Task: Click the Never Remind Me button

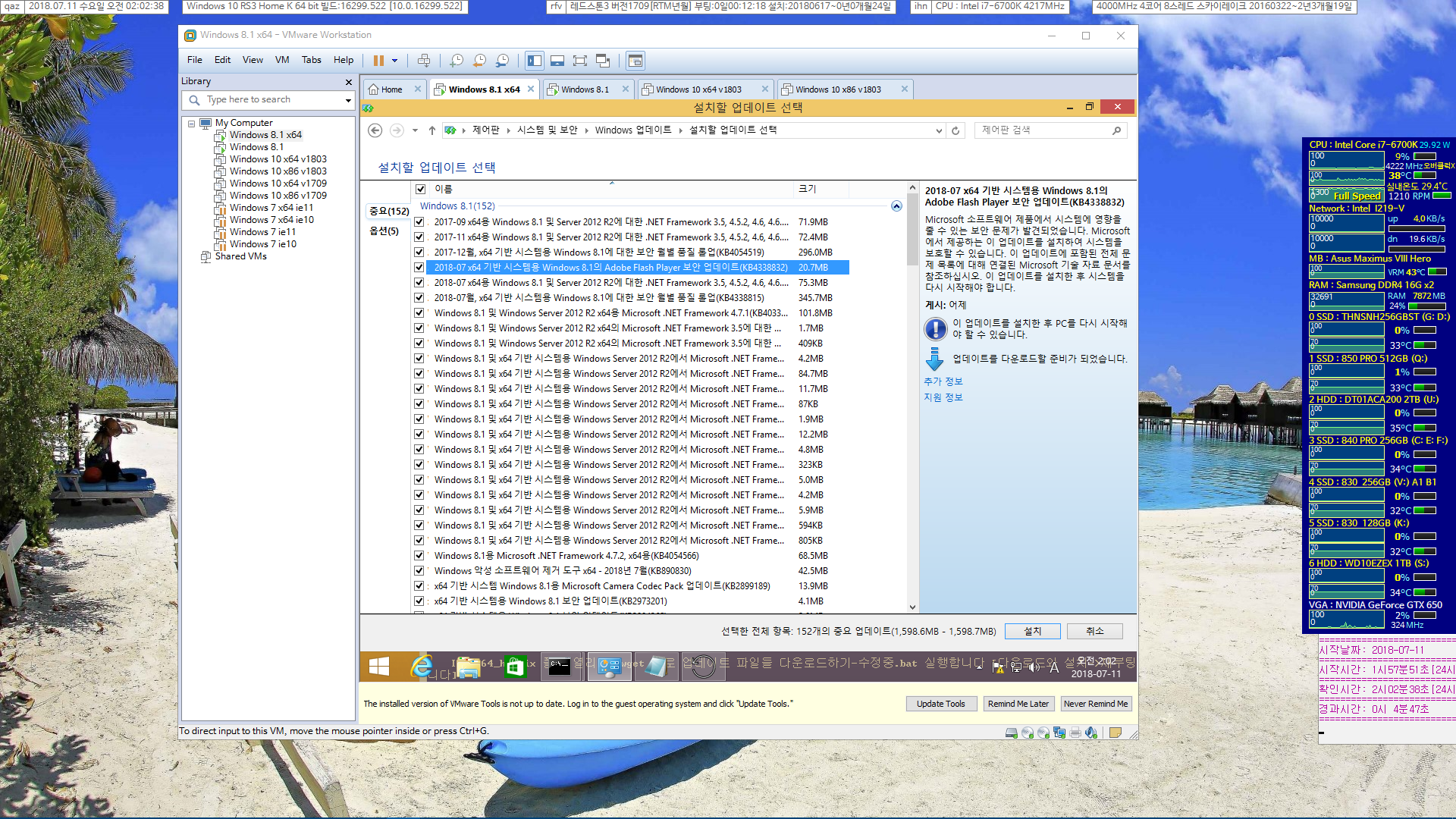Action: point(1096,704)
